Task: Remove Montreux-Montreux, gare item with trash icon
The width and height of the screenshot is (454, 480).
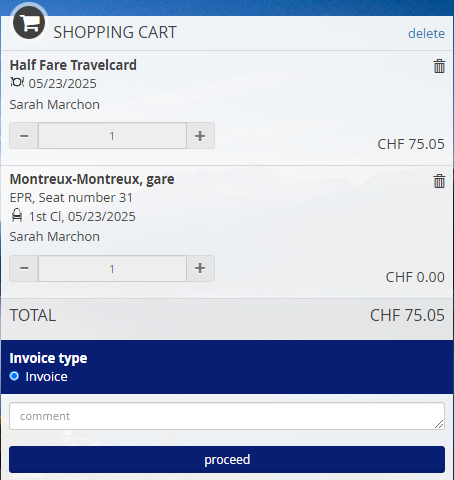Action: pos(439,181)
